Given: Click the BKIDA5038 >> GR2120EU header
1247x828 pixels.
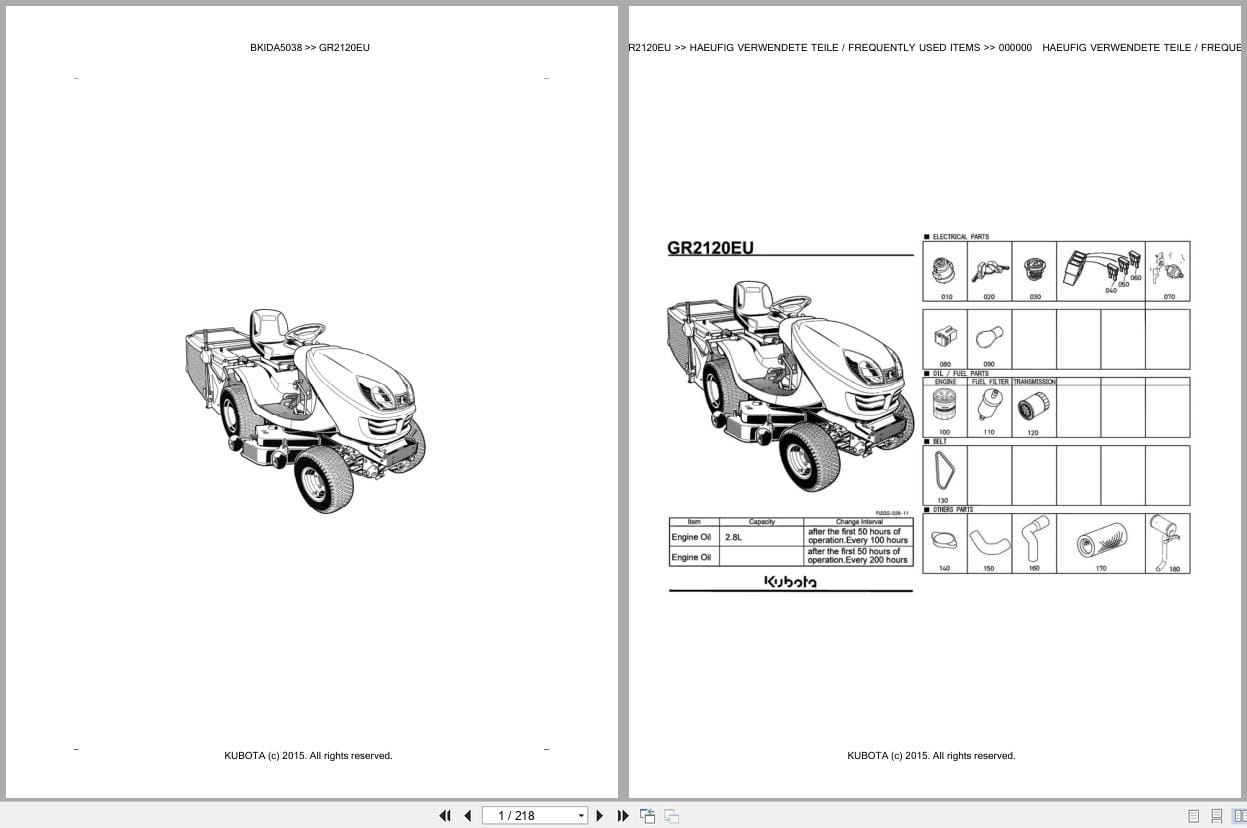Looking at the screenshot, I should tap(310, 47).
